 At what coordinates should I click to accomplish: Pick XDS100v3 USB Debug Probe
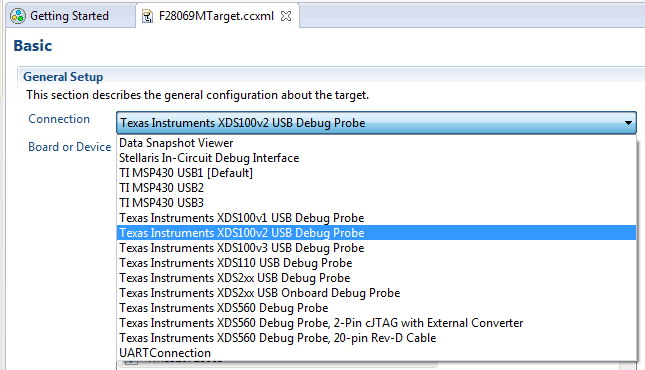376,248
